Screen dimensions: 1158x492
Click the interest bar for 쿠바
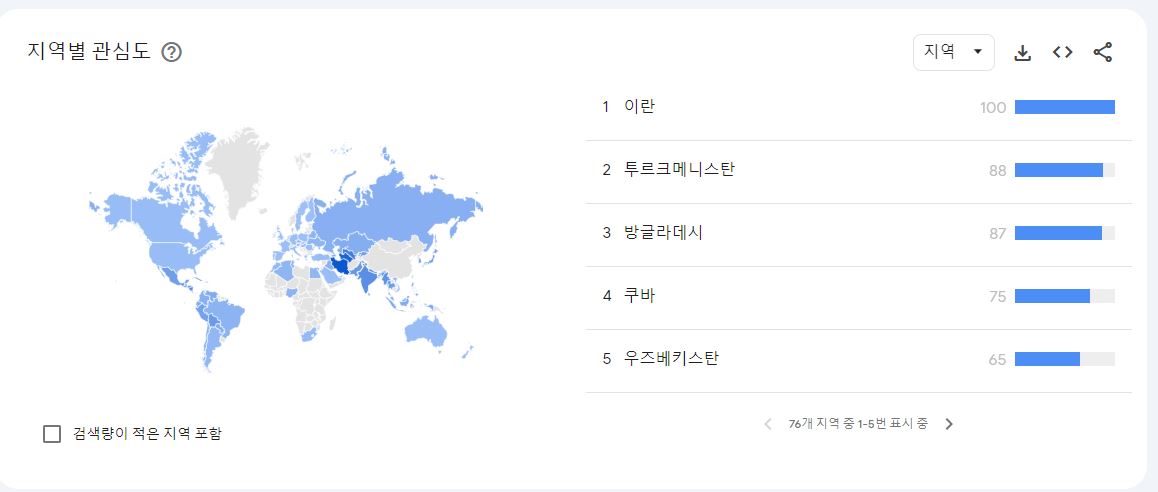click(x=1052, y=296)
